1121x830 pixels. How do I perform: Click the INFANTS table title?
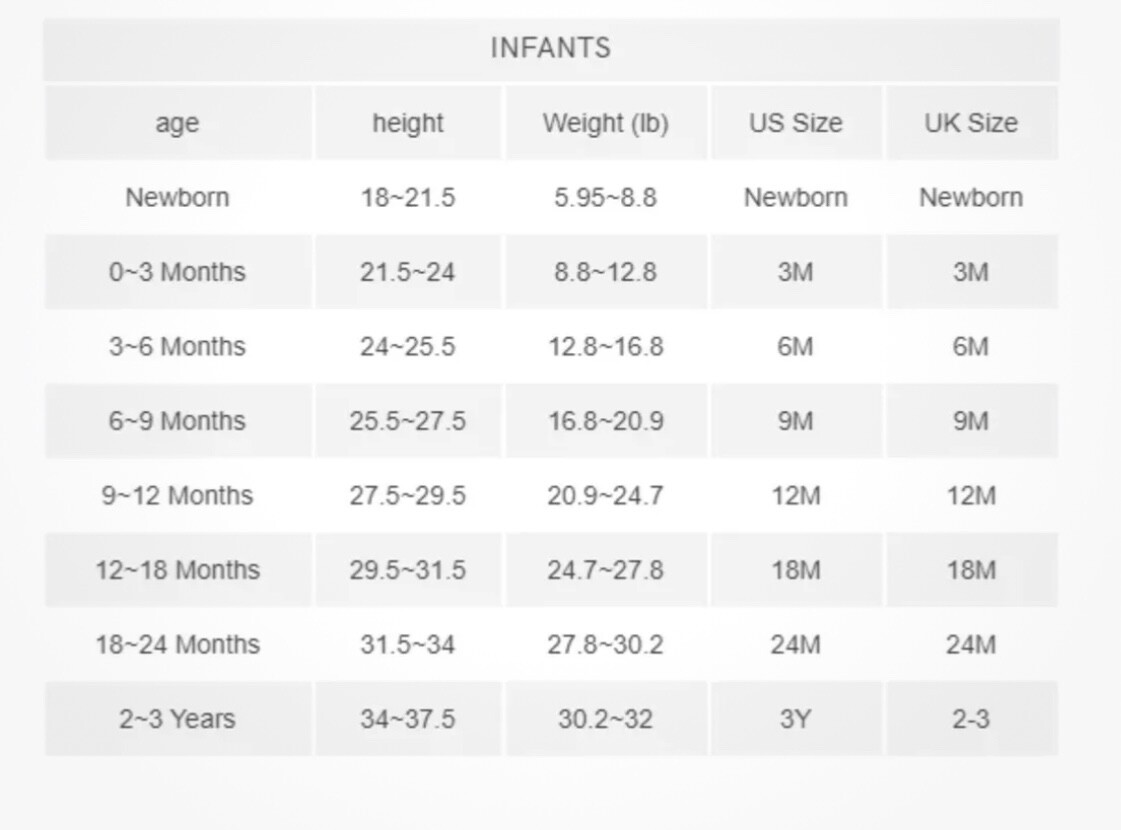[550, 48]
